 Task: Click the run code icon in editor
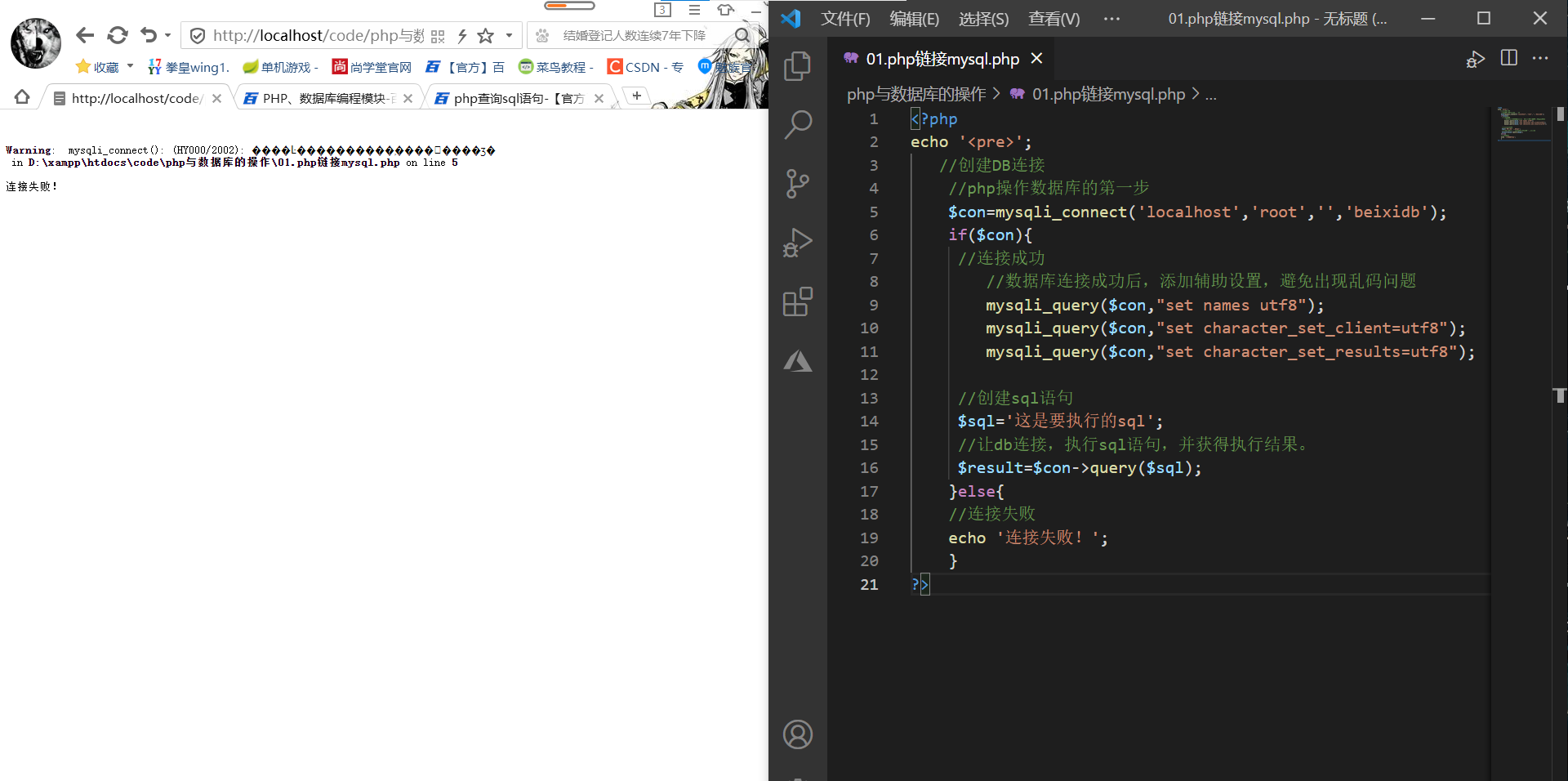[1475, 59]
